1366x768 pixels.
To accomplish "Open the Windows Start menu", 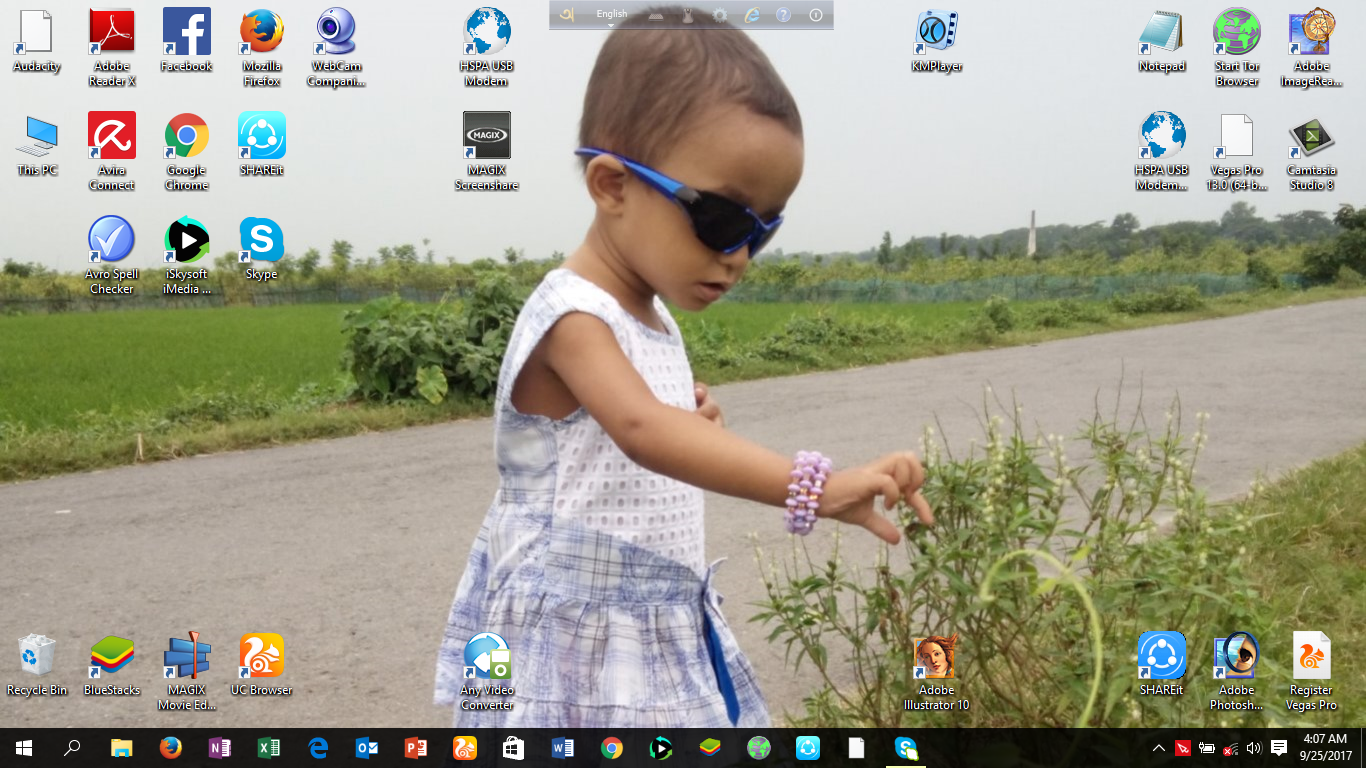I will point(24,748).
